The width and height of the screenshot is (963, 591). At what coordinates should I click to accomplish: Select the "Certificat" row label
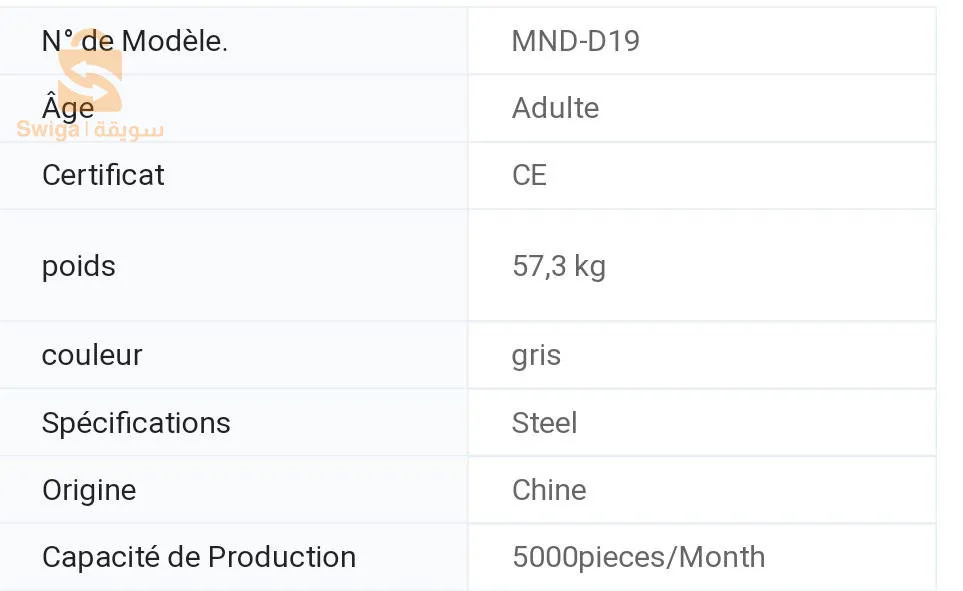pyautogui.click(x=103, y=175)
